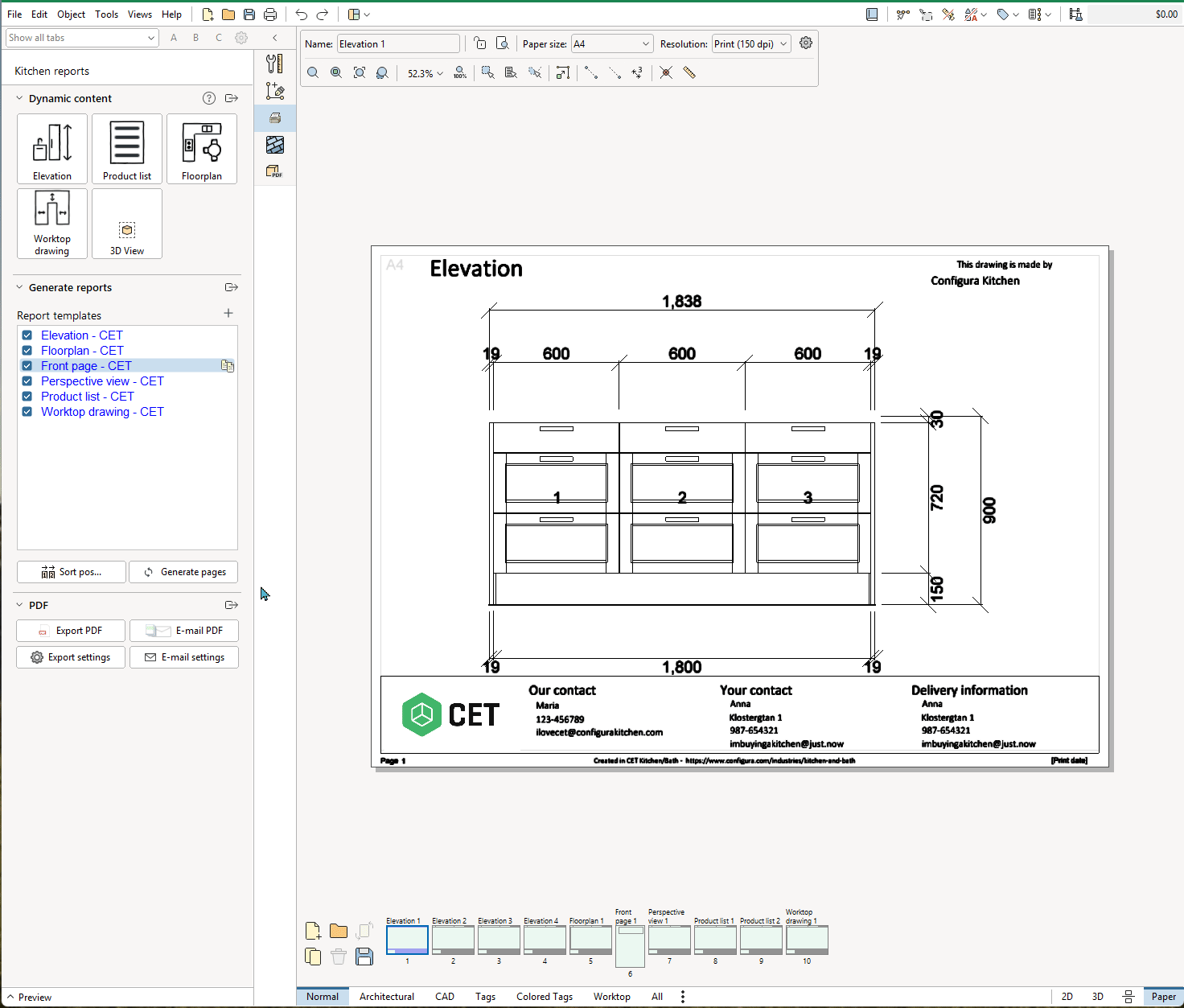Screen dimensions: 1184x1008
Task: Select the Elevation dynamic content tool
Action: pos(52,149)
